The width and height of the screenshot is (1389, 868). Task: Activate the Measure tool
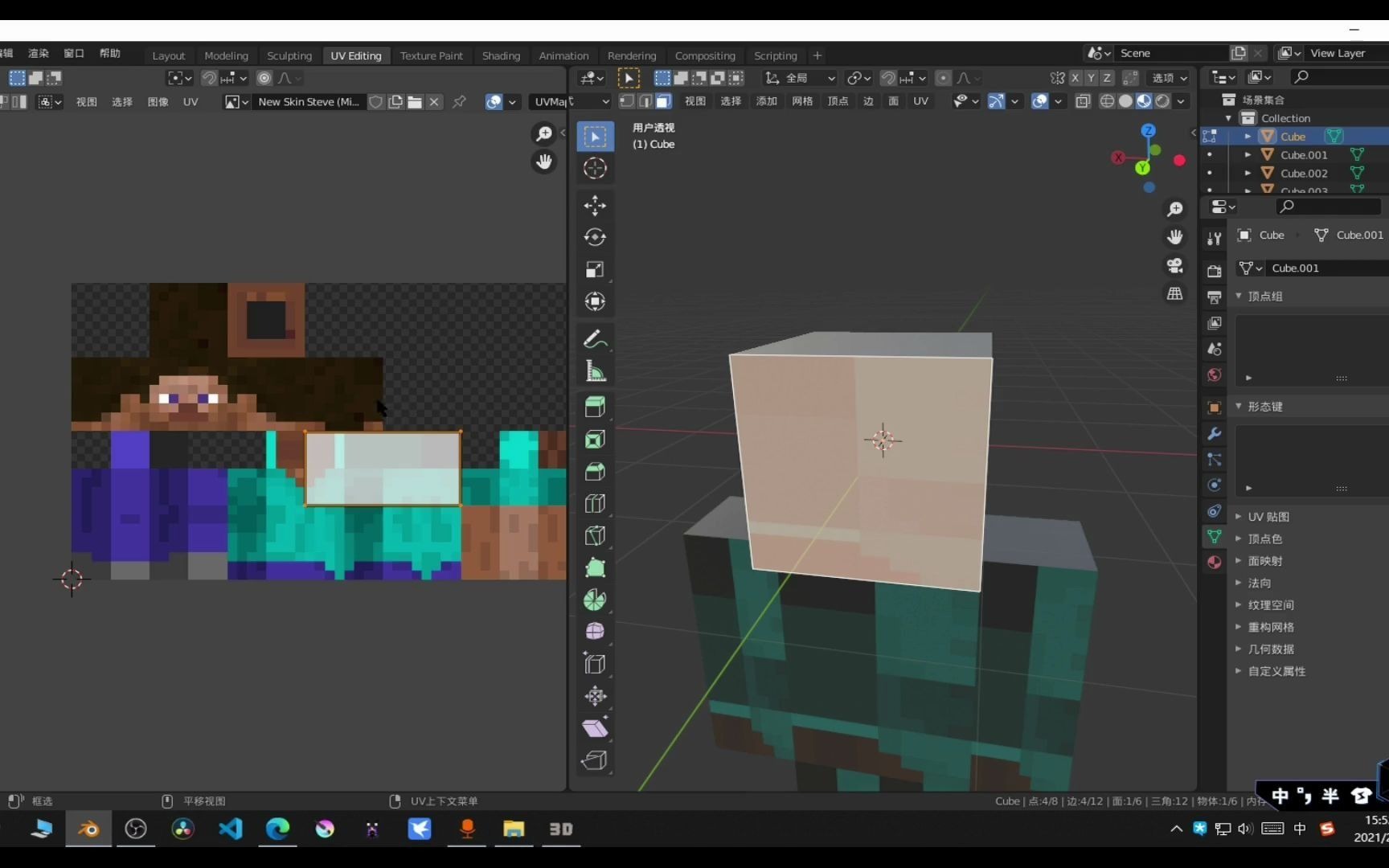pos(595,371)
